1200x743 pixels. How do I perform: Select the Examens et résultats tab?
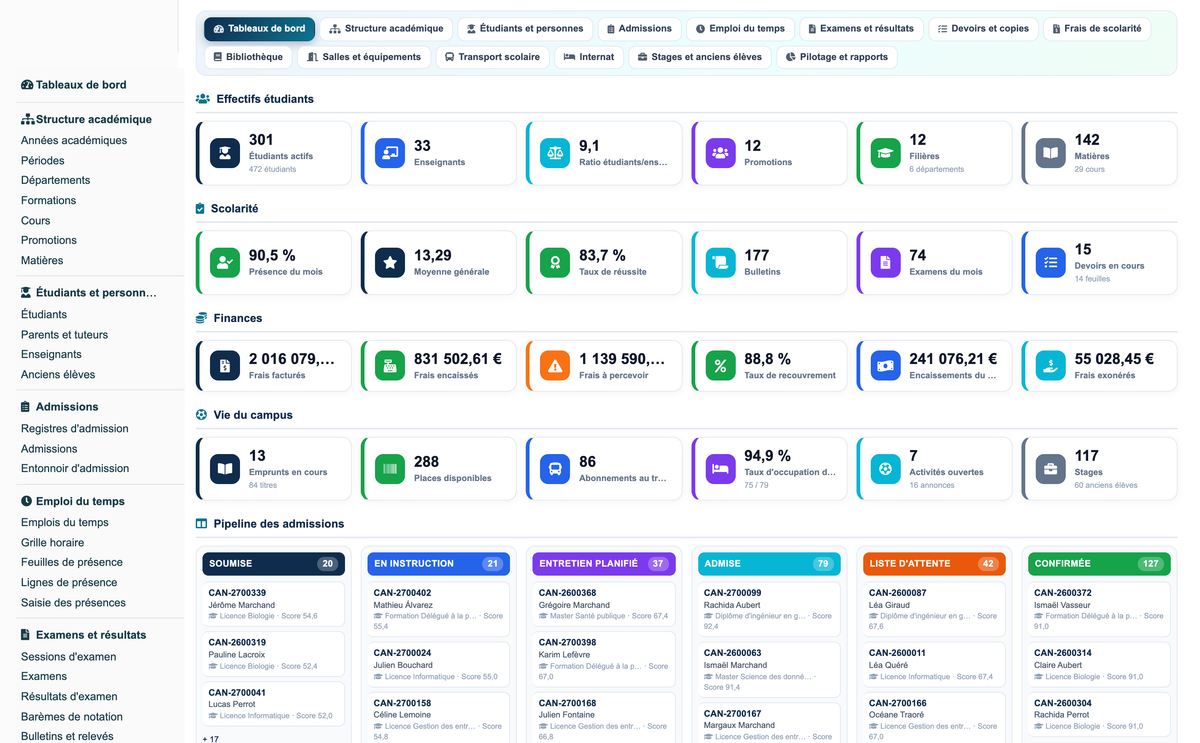pos(862,29)
